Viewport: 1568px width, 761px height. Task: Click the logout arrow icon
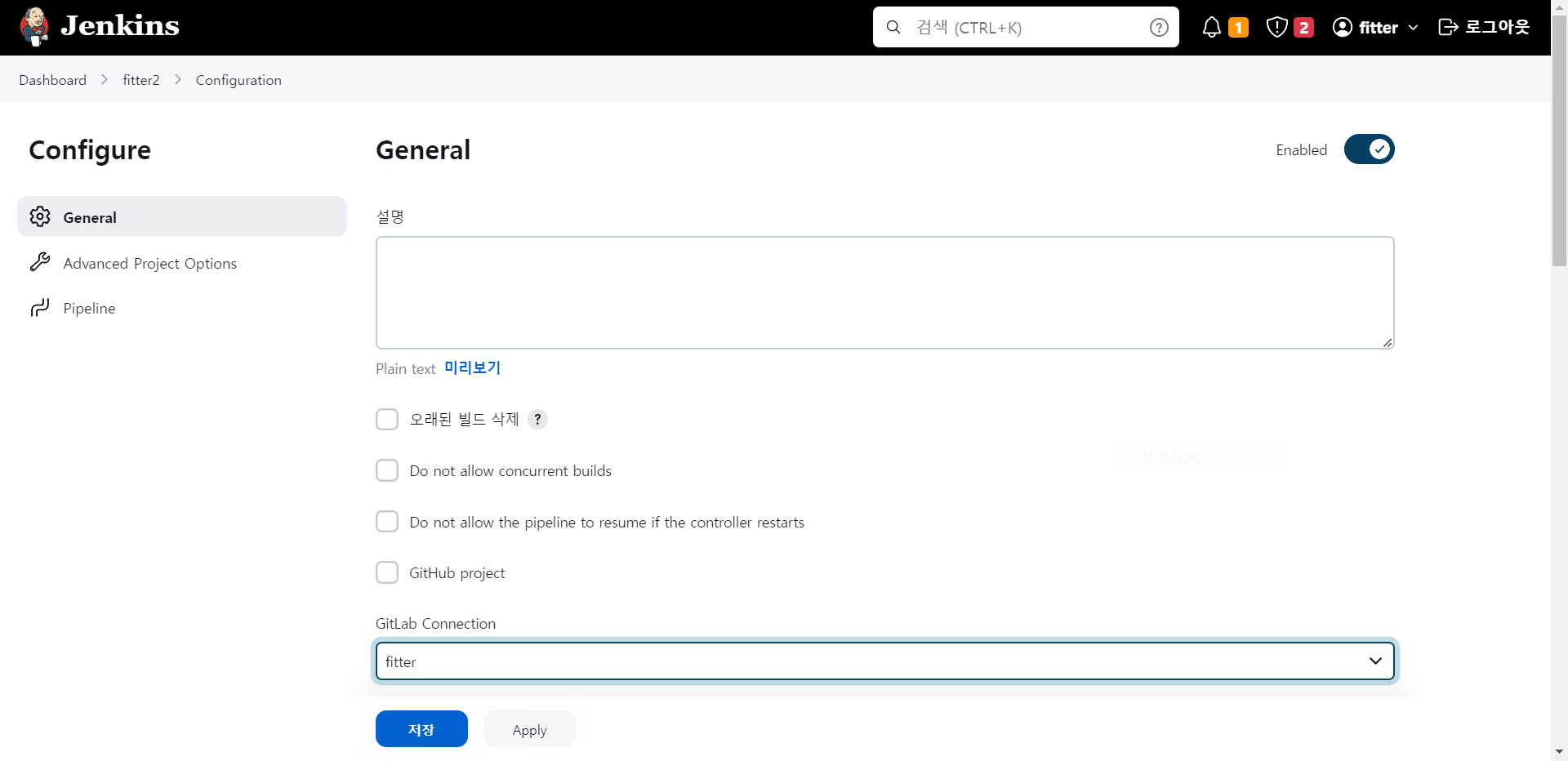(x=1448, y=27)
